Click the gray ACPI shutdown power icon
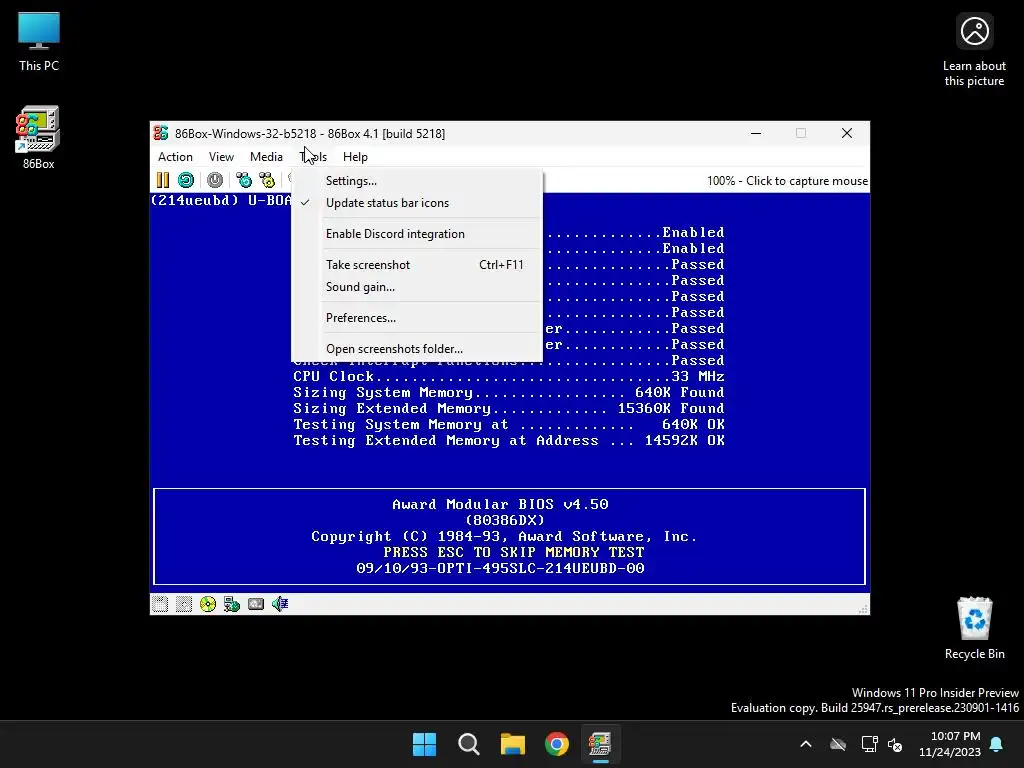 coord(215,180)
